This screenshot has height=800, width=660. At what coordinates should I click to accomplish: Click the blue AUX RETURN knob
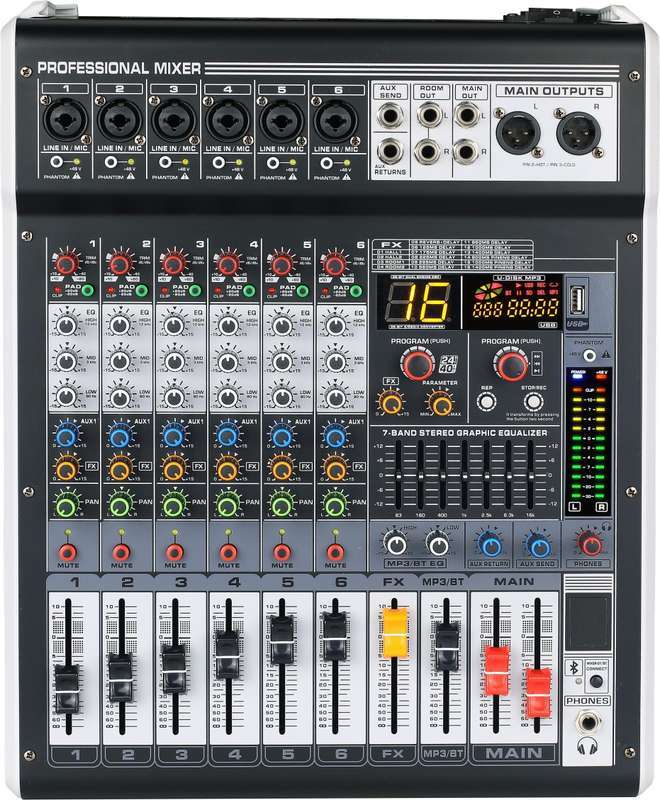tap(490, 543)
